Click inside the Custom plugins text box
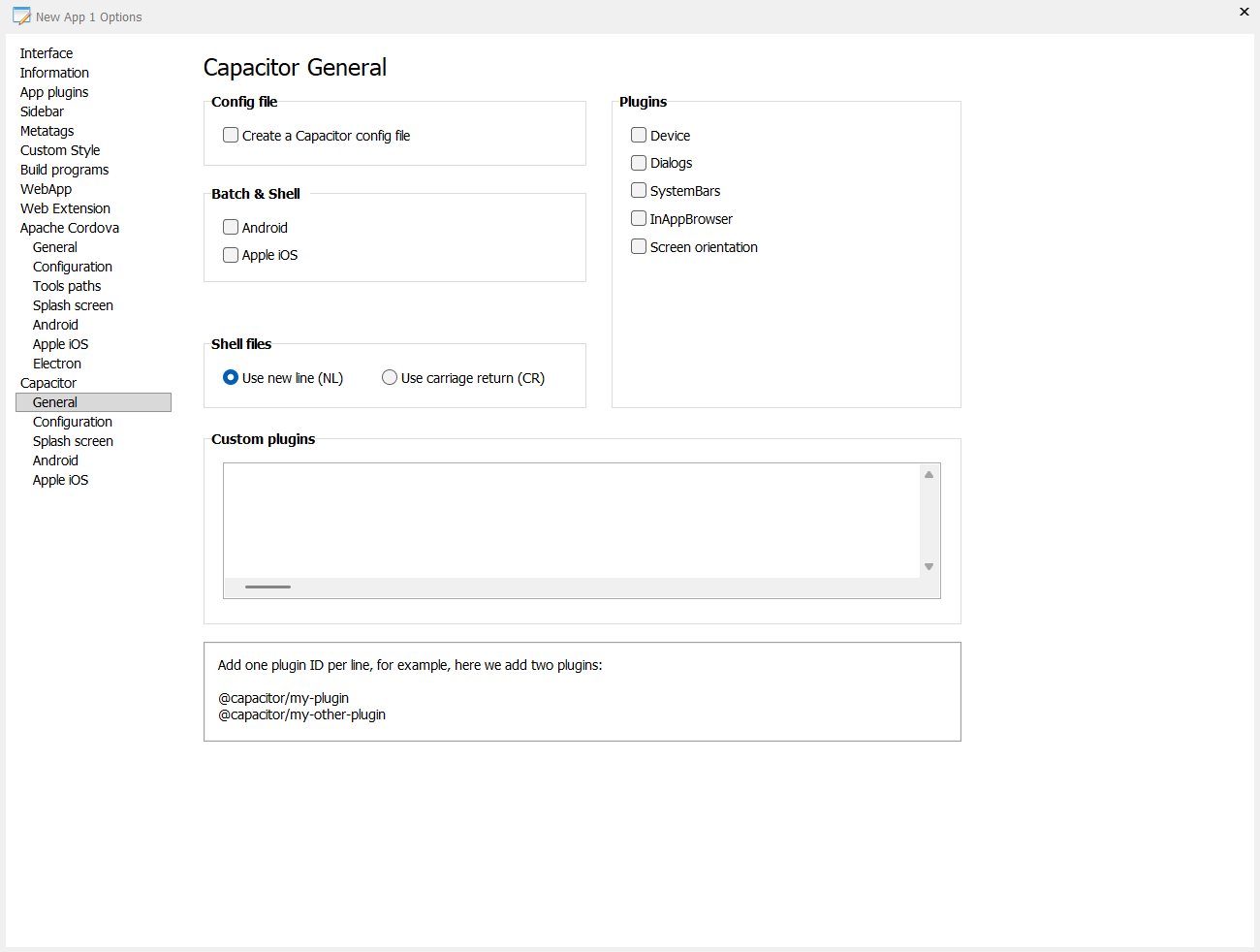Image resolution: width=1260 pixels, height=952 pixels. tap(572, 521)
